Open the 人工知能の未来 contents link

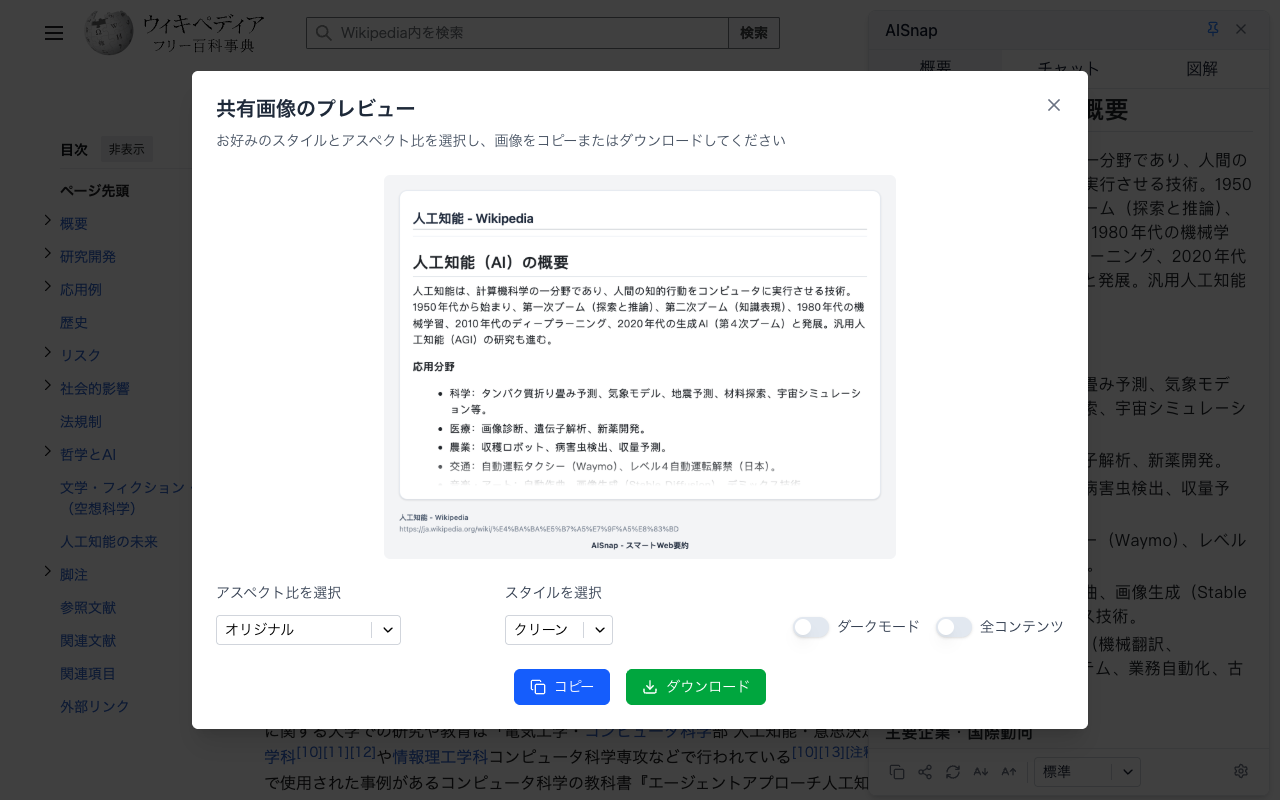109,542
